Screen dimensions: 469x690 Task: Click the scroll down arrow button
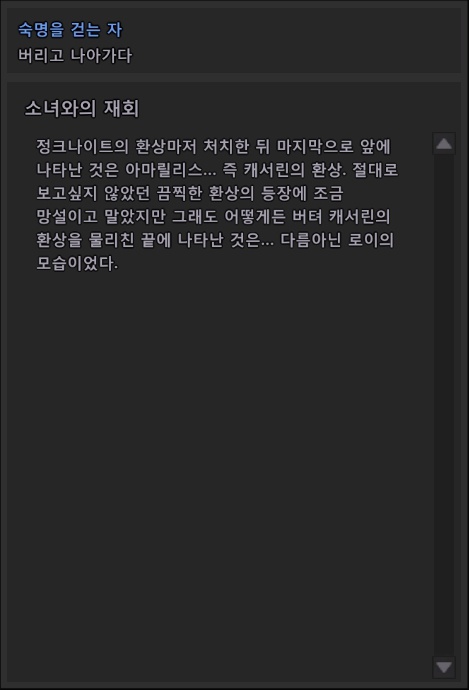click(x=444, y=667)
